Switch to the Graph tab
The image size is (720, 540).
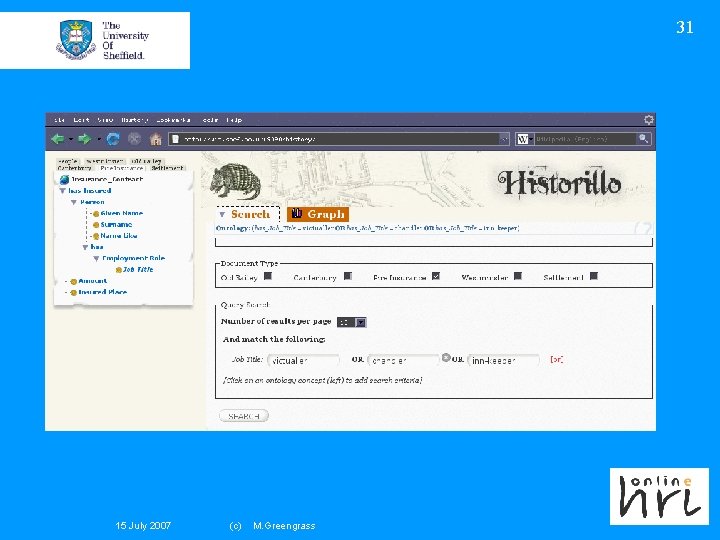tap(318, 214)
